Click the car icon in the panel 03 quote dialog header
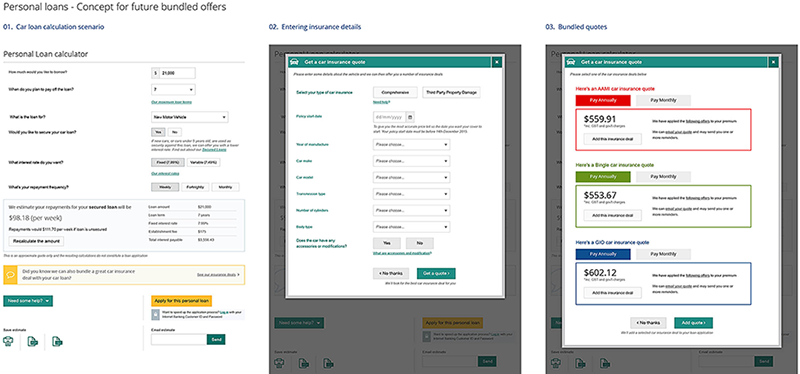Image resolution: width=800 pixels, height=374 pixels. click(x=570, y=62)
